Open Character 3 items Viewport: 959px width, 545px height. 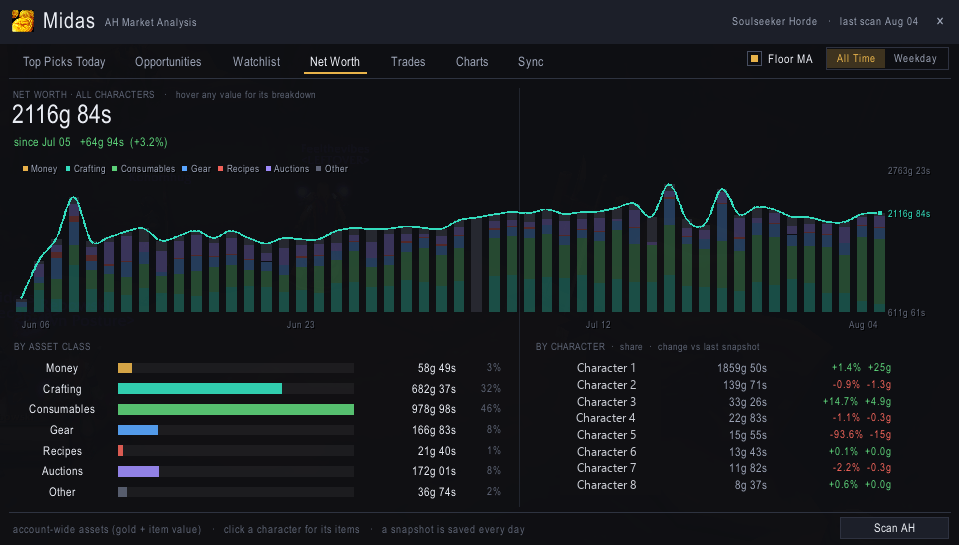(x=606, y=402)
